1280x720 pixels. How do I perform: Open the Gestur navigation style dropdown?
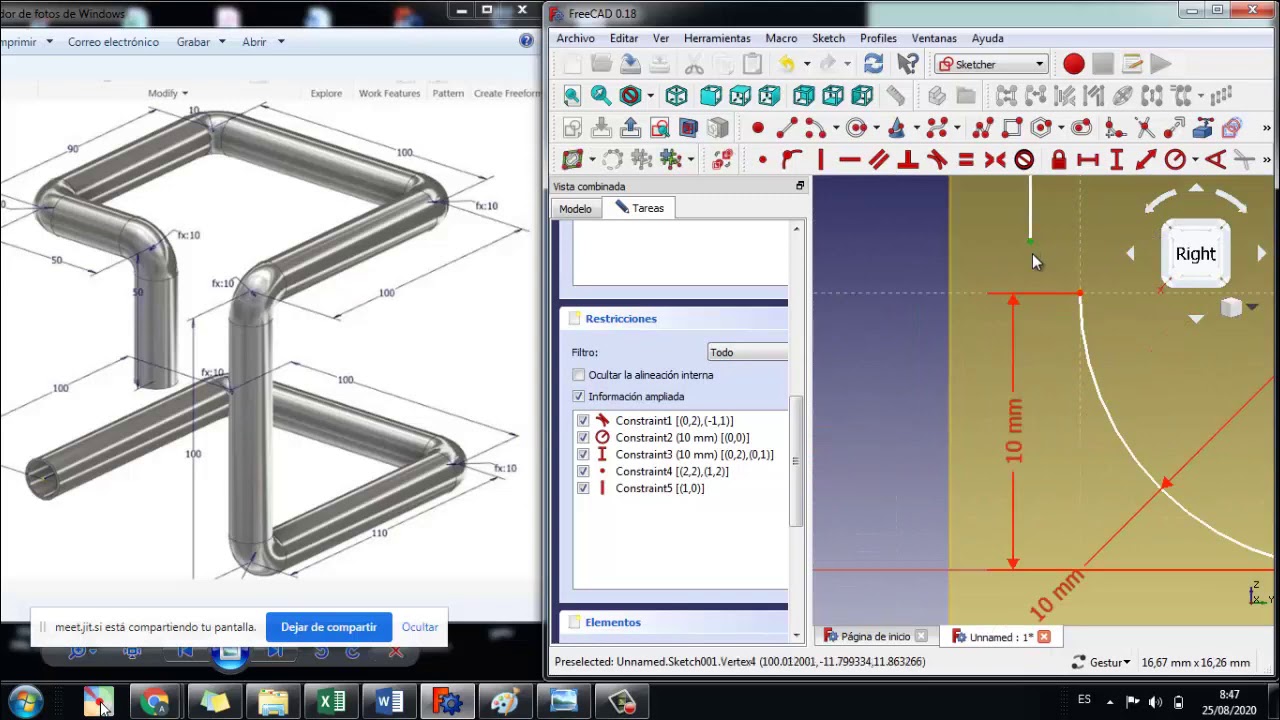tap(1101, 662)
